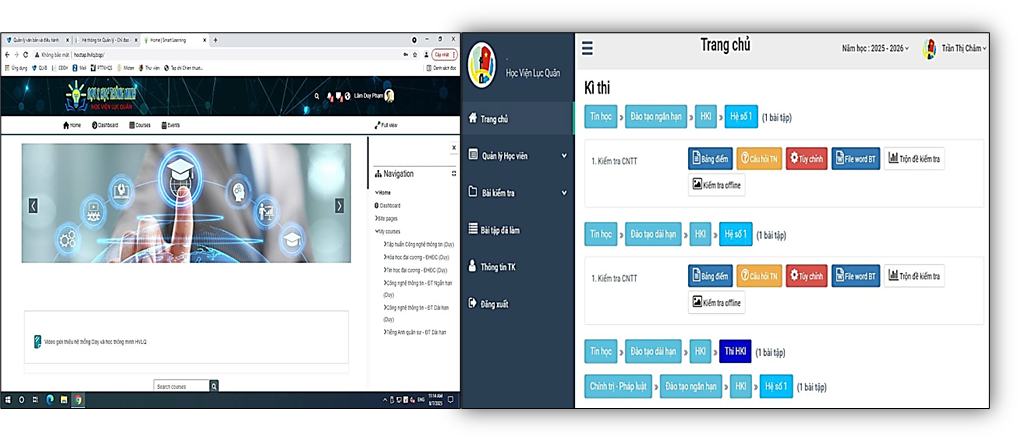Go back with the carousel left arrow
The height and width of the screenshot is (441, 1022).
(33, 206)
